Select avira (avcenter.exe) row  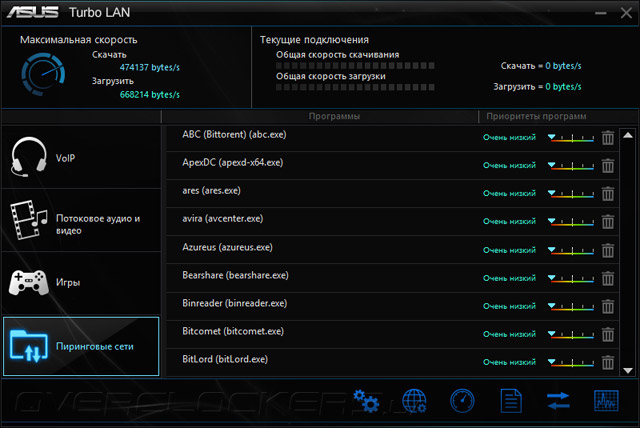coord(392,222)
